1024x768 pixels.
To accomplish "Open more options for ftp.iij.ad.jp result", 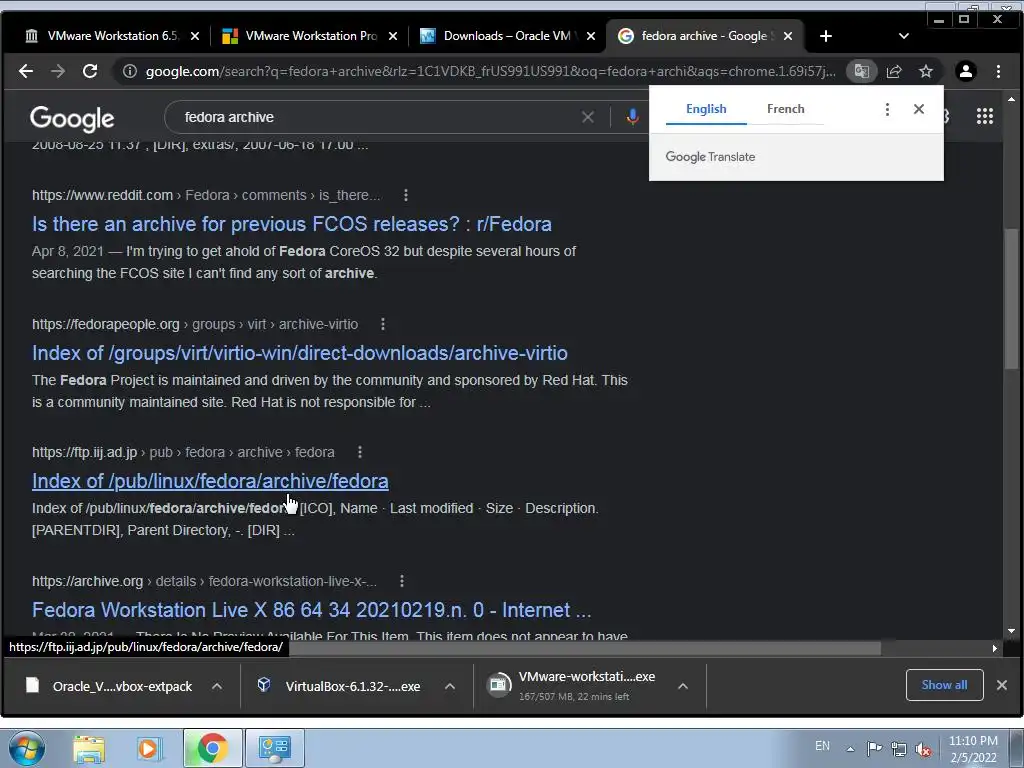I will coord(360,452).
